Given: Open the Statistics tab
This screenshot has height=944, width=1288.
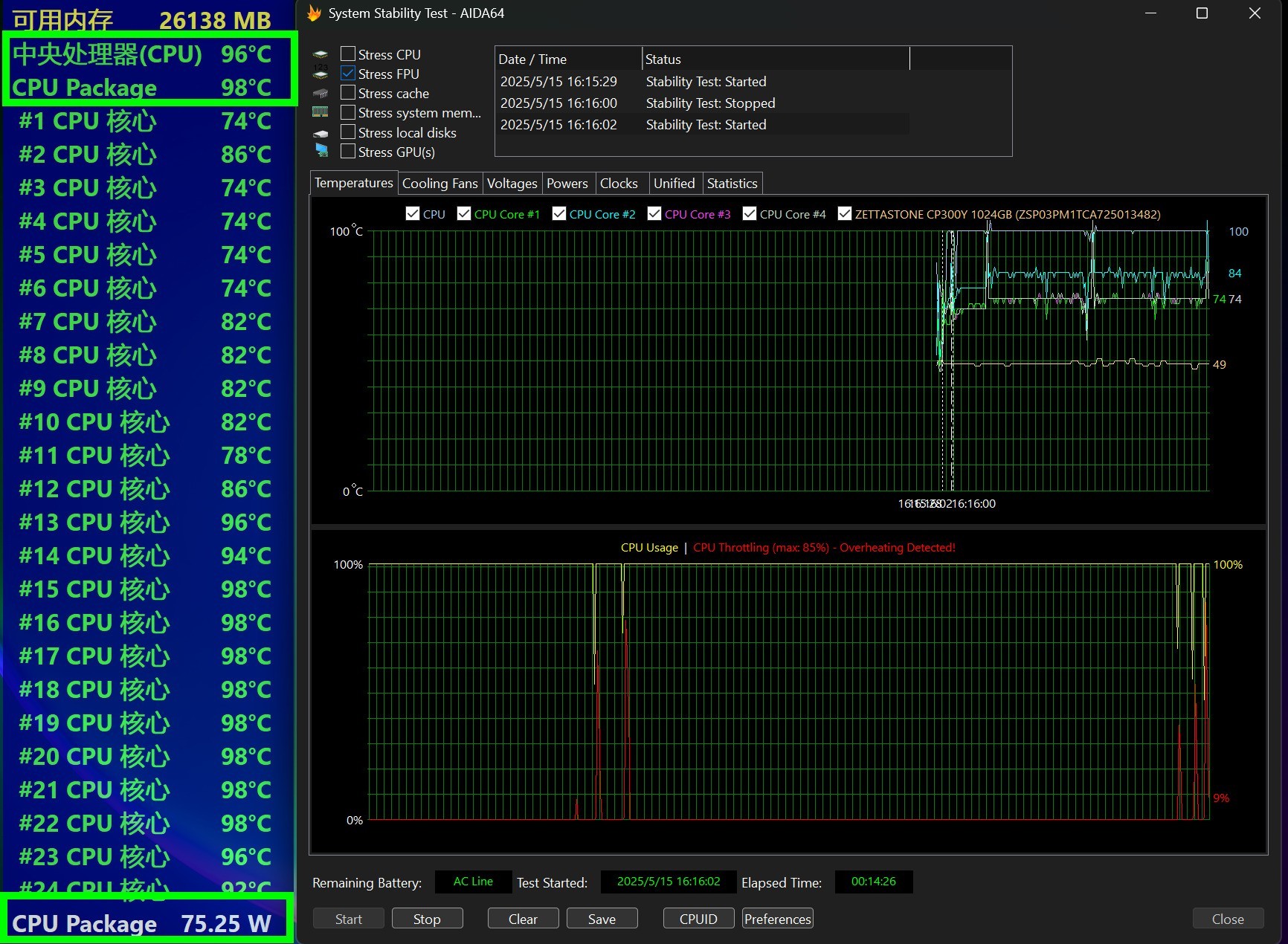Looking at the screenshot, I should pos(732,184).
